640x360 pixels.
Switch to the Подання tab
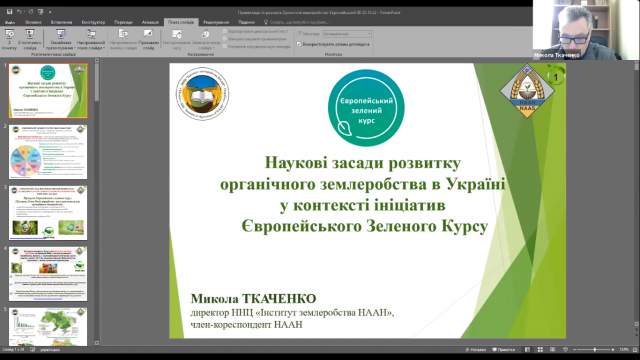[247, 22]
